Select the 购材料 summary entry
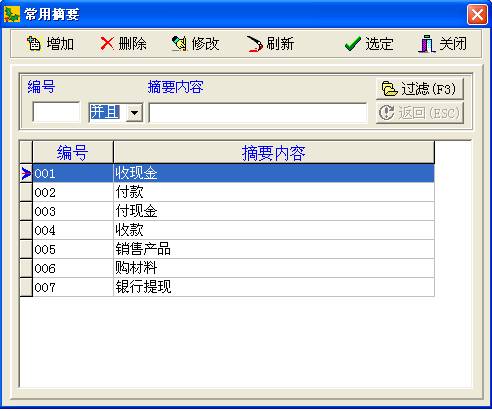Screen dimensions: 492x411 point(136,268)
